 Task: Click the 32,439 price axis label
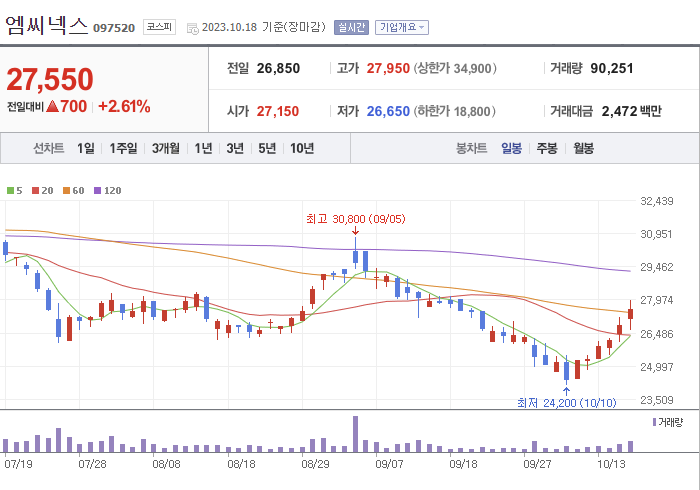(657, 201)
